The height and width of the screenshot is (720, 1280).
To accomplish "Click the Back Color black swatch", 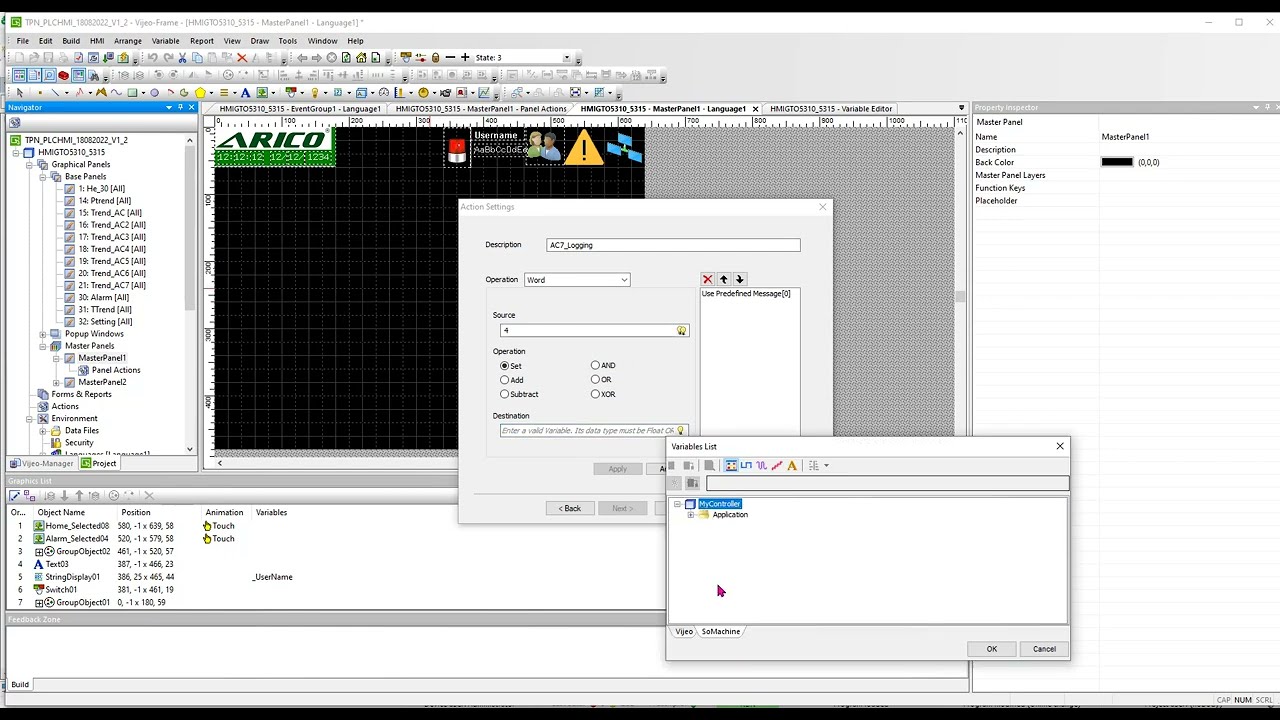I will click(1117, 162).
